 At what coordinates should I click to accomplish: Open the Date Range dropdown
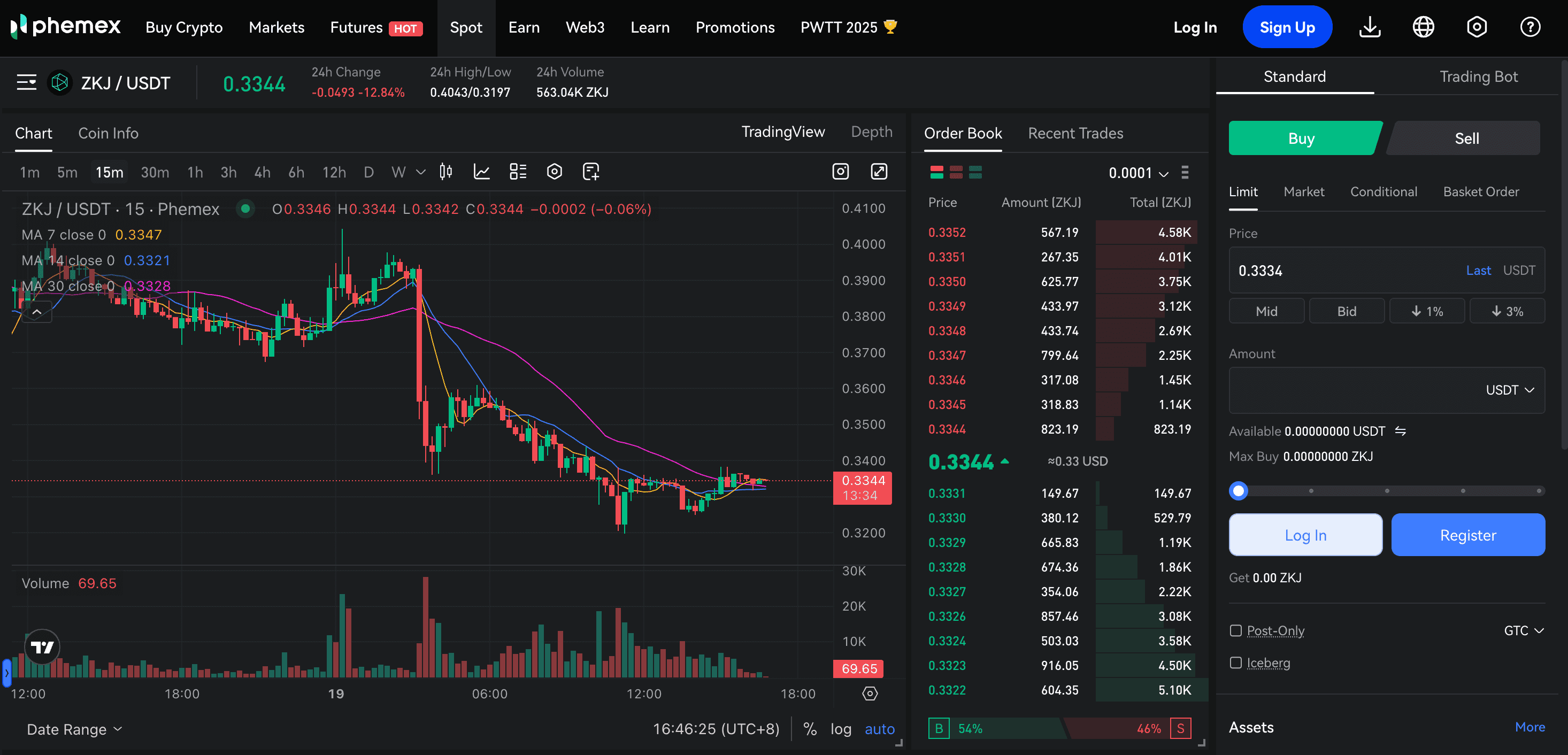click(74, 729)
